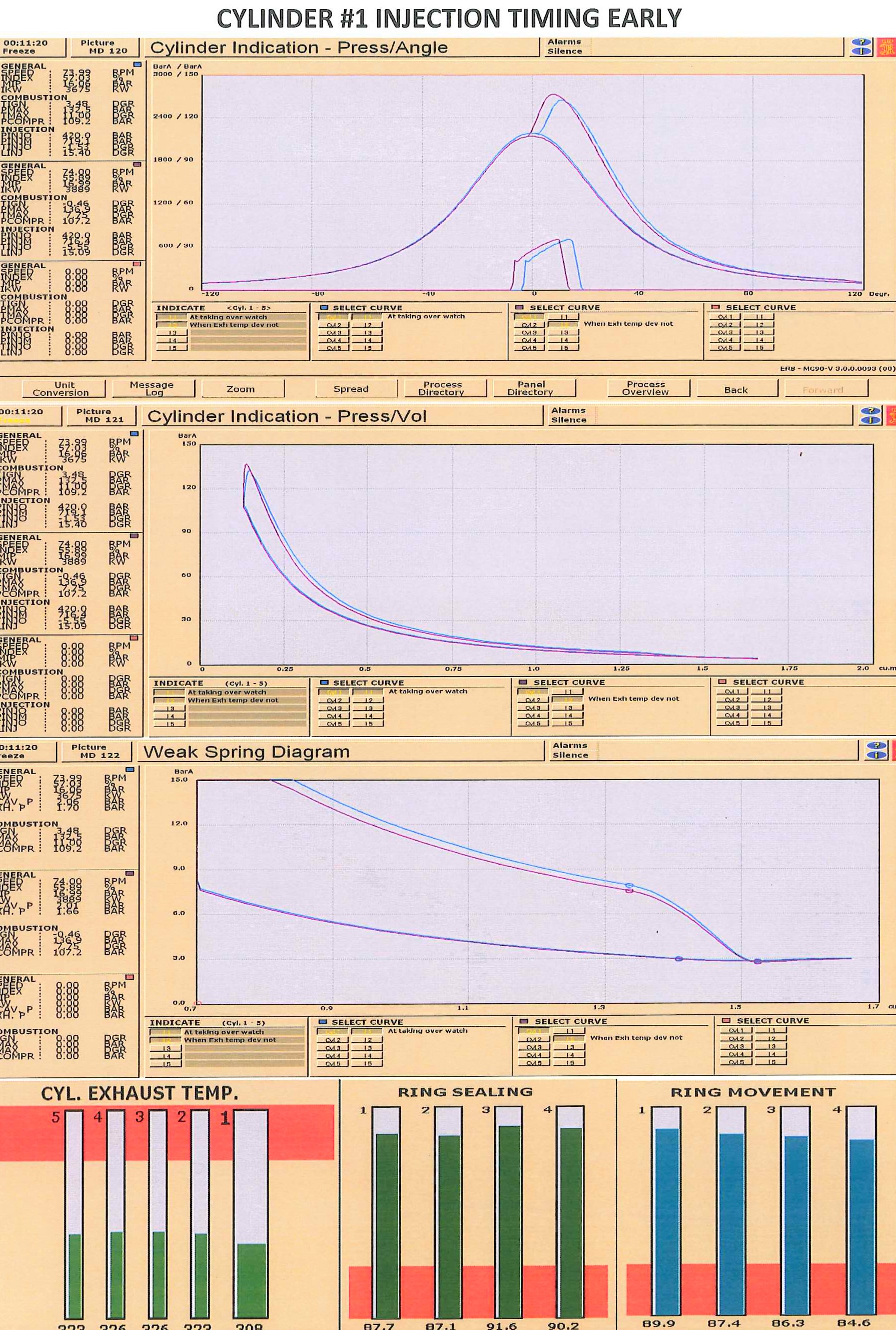Open the Zoom function on the navigation bar
This screenshot has height=1330, width=896.
(242, 389)
